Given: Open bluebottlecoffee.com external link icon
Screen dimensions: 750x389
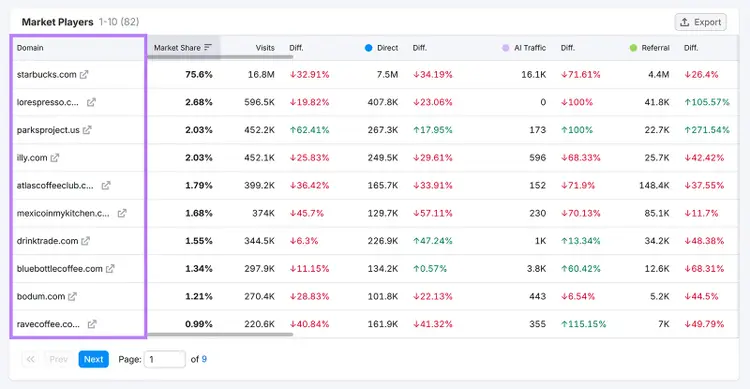Looking at the screenshot, I should point(110,269).
